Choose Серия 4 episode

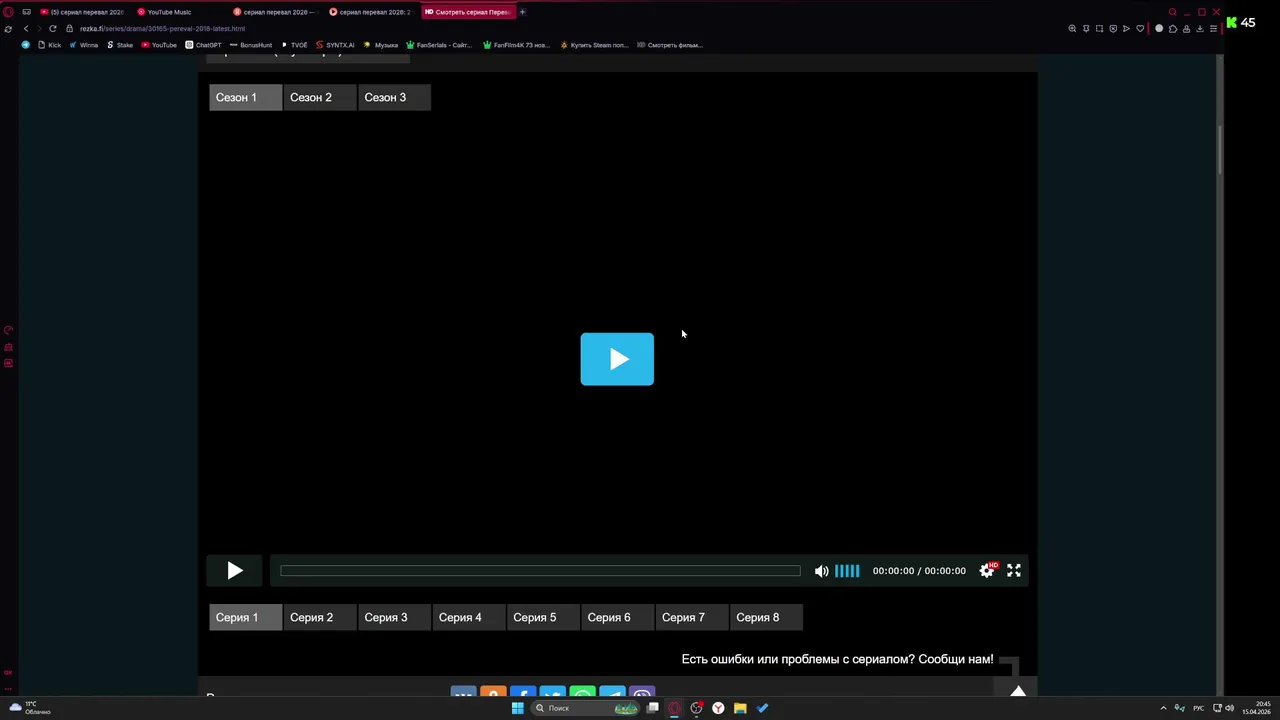coord(469,617)
